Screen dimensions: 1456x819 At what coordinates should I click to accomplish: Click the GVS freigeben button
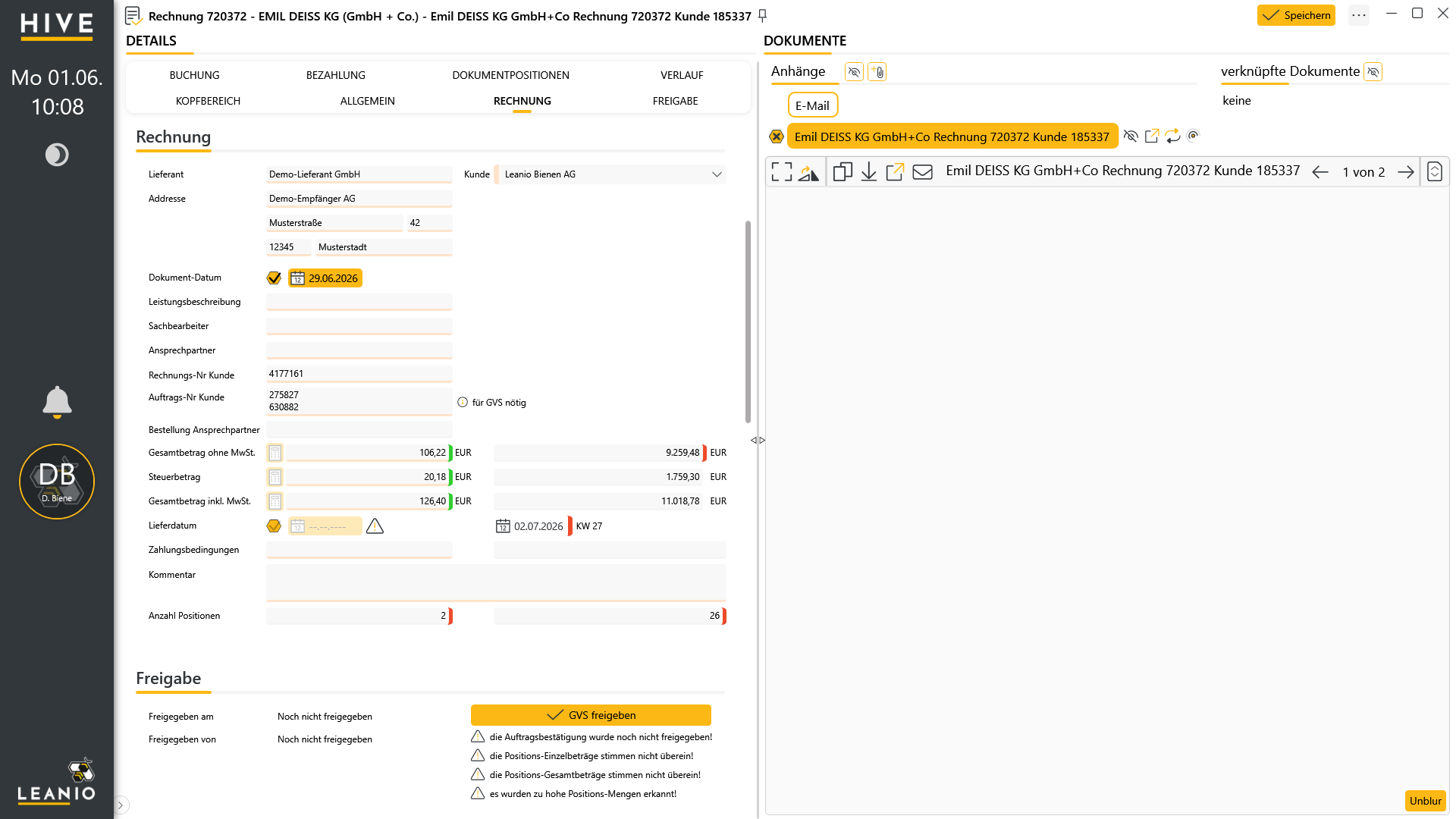click(591, 715)
